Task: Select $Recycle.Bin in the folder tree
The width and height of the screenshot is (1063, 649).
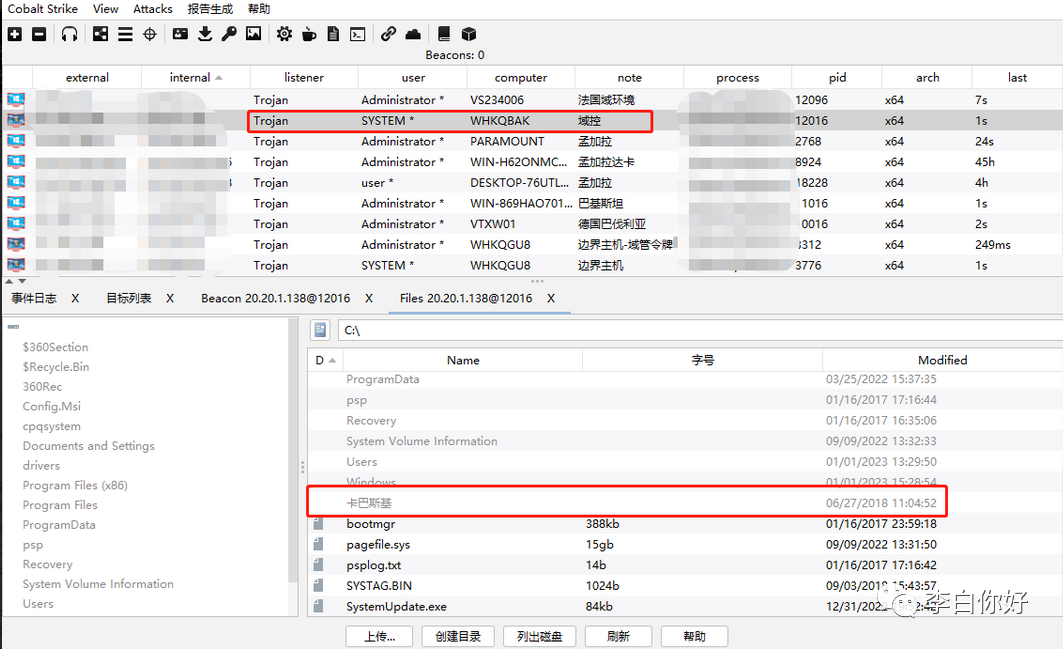Action: [x=56, y=366]
